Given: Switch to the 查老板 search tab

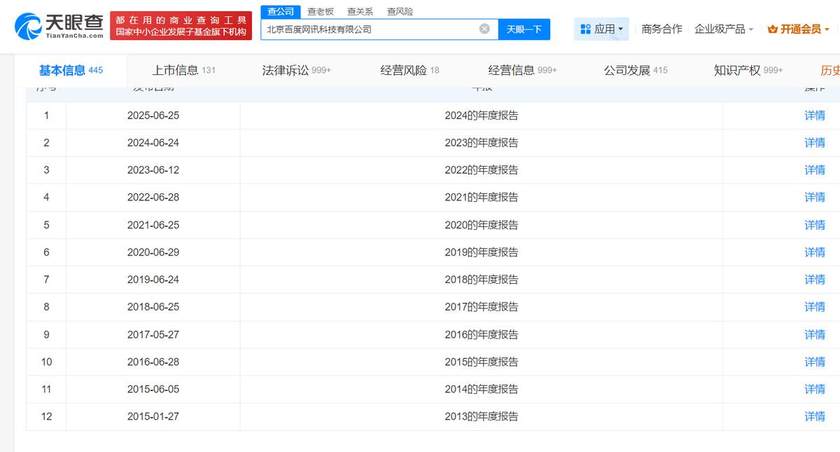Looking at the screenshot, I should 320,11.
